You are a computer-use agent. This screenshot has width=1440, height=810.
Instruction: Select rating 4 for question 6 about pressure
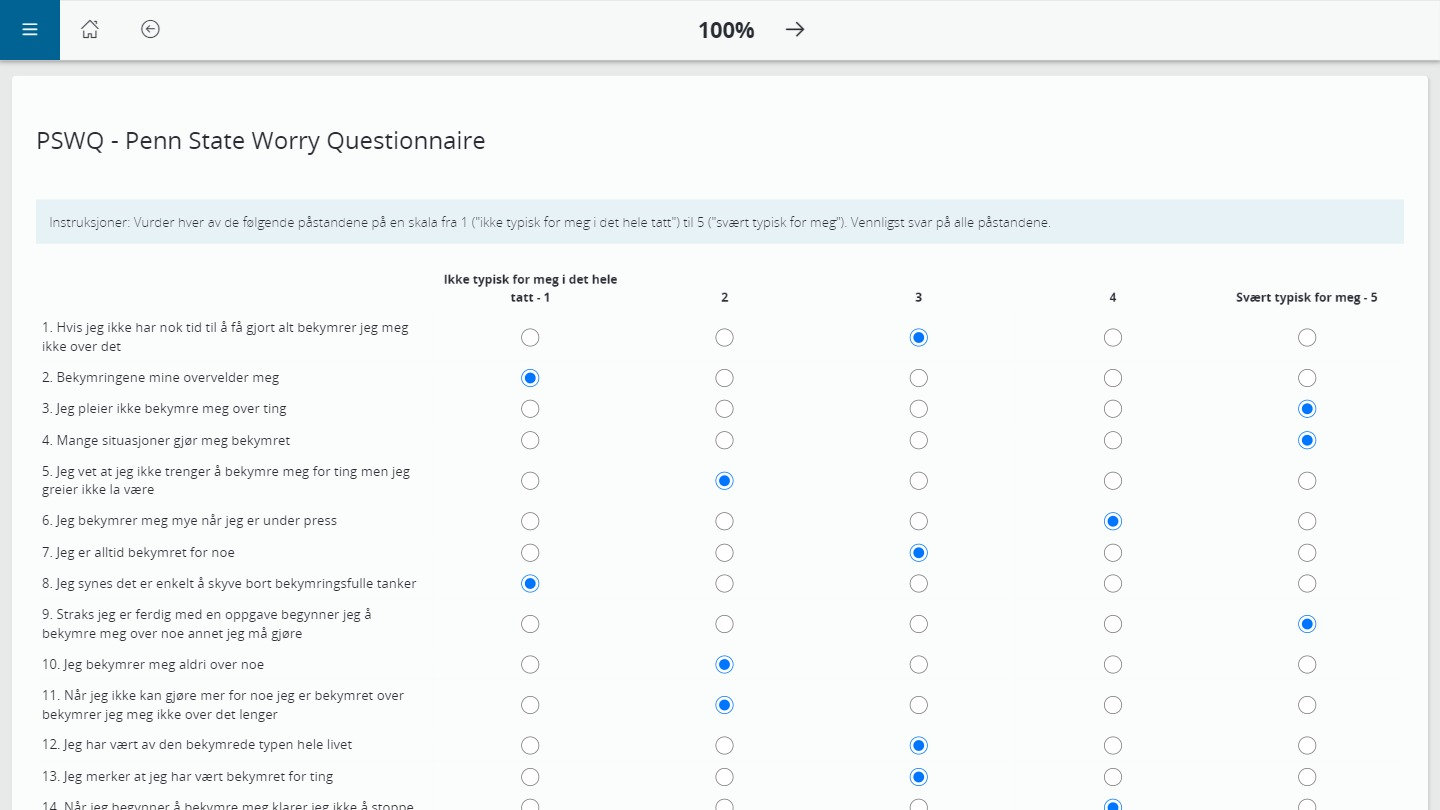click(1113, 521)
